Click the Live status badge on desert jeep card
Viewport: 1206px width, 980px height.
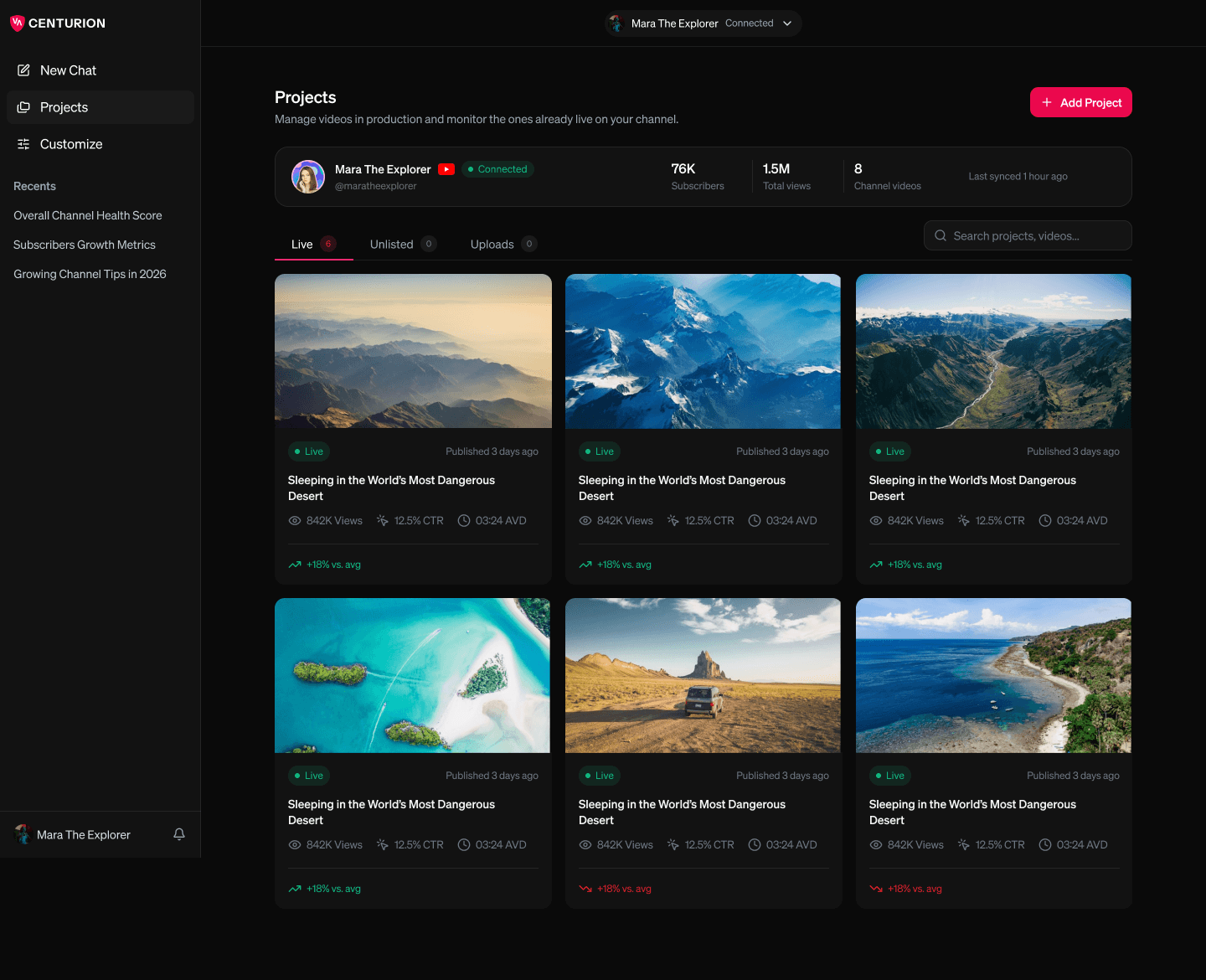(600, 776)
